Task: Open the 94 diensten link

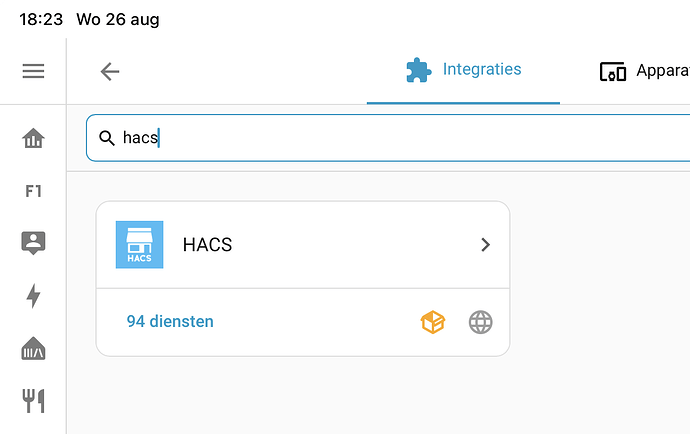Action: [170, 322]
